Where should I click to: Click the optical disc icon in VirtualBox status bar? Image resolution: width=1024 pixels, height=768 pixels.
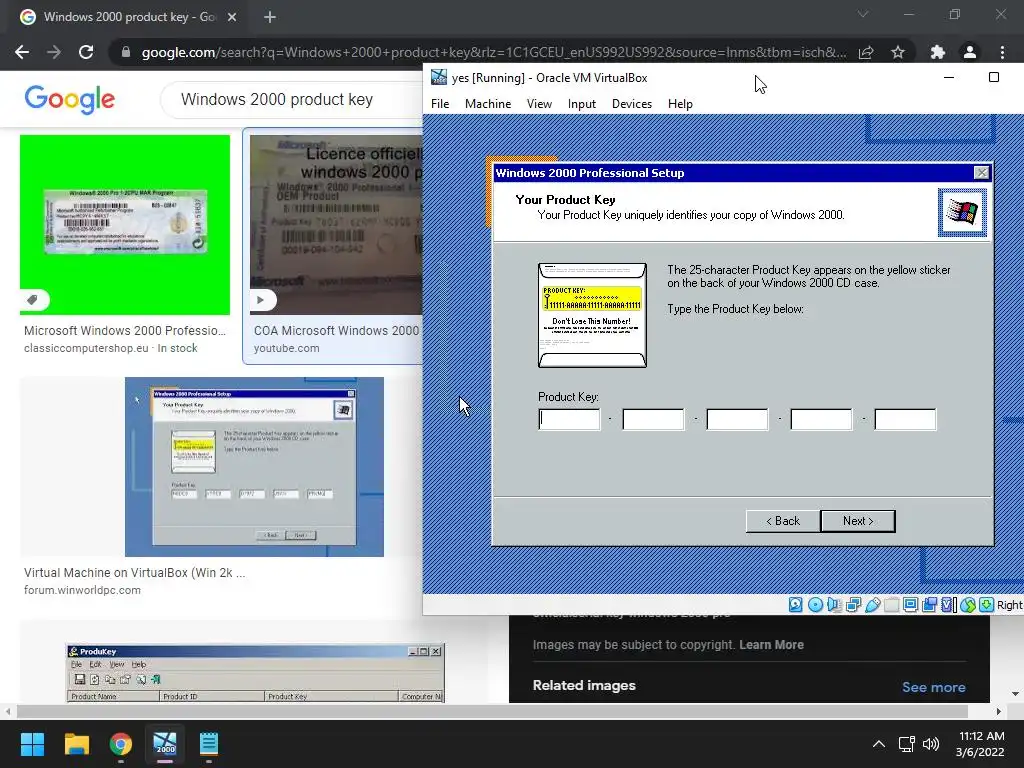click(815, 605)
